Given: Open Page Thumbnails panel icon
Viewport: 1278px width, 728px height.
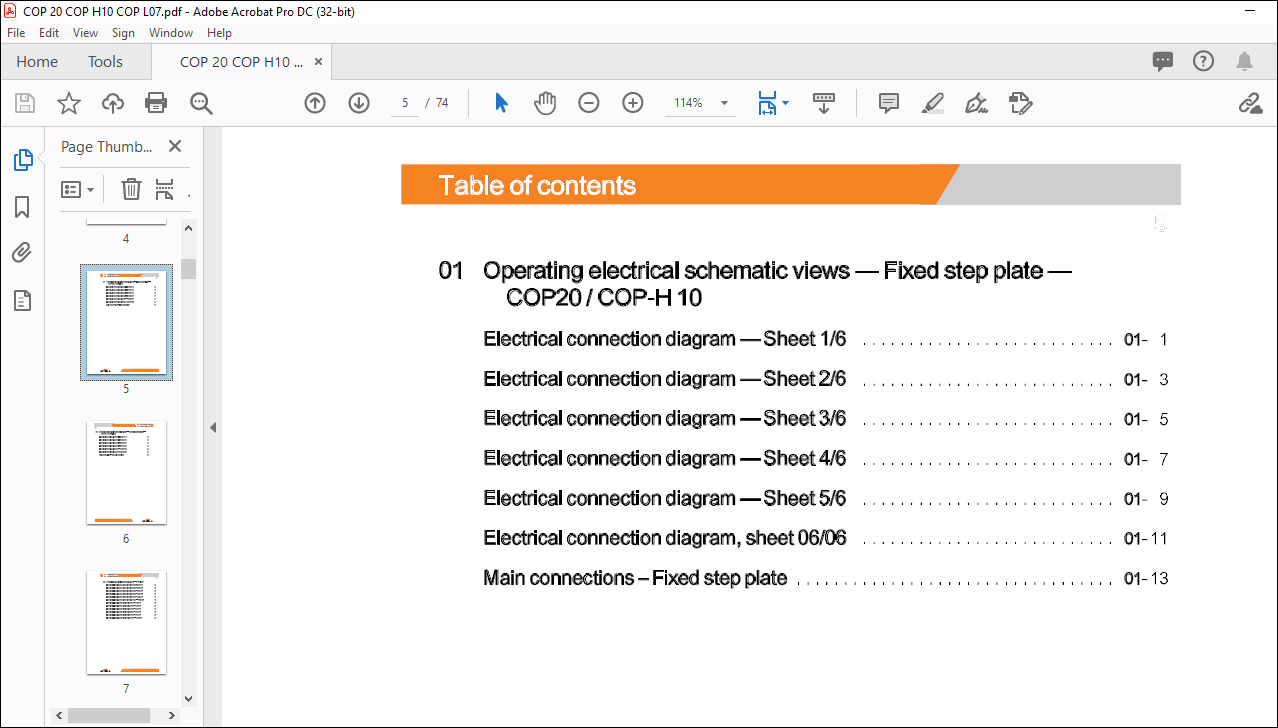Looking at the screenshot, I should [x=23, y=159].
